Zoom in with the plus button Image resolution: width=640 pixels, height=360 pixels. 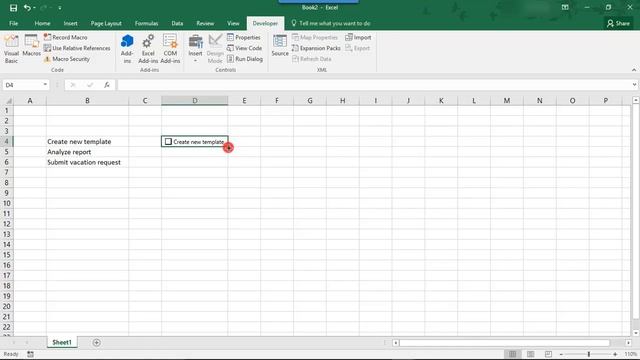[615, 354]
